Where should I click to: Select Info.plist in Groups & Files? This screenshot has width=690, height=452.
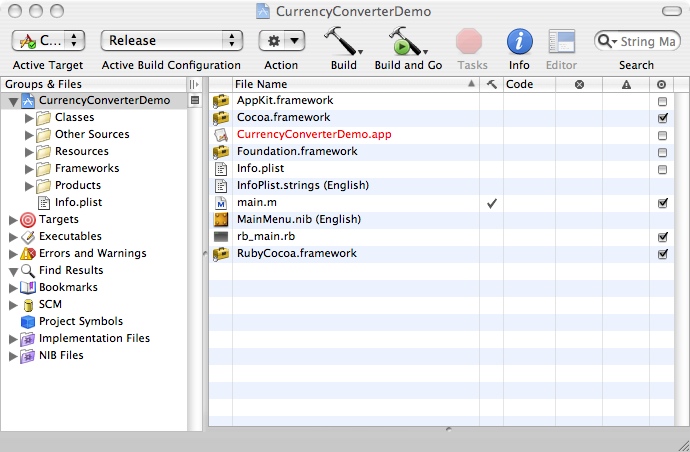(x=78, y=202)
